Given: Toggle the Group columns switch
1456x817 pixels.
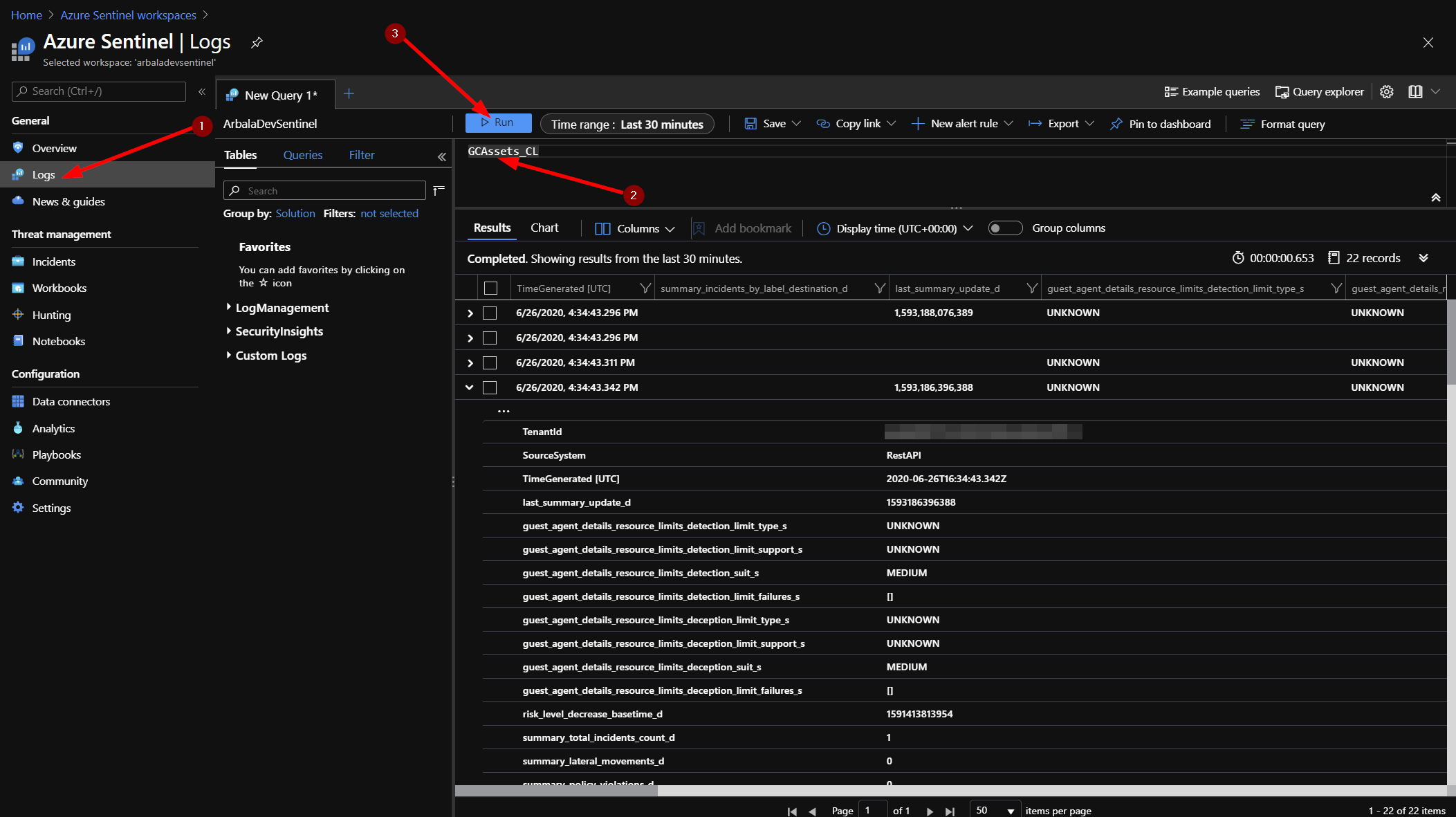Looking at the screenshot, I should [1004, 228].
